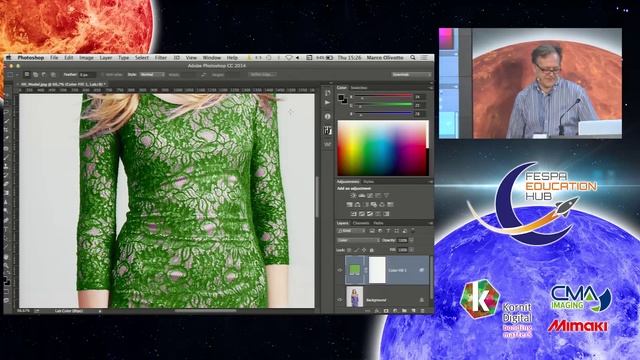Image resolution: width=640 pixels, height=360 pixels.
Task: Open the Fill slider arrow
Action: [x=411, y=249]
